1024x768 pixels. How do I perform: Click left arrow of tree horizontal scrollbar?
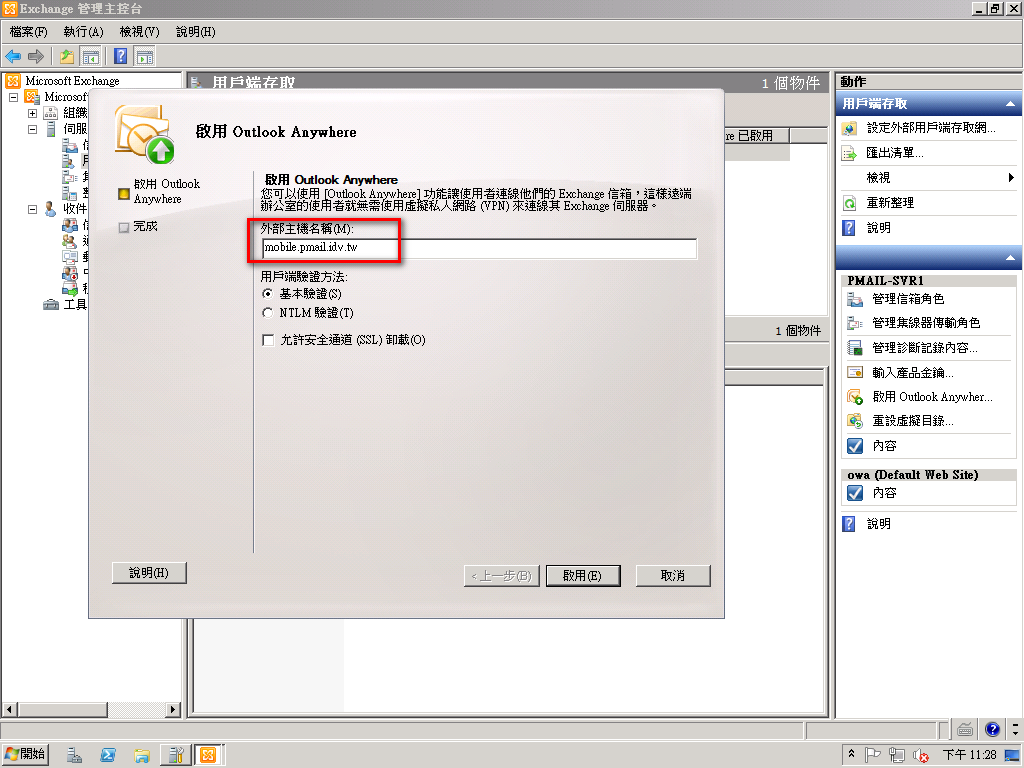(9, 709)
